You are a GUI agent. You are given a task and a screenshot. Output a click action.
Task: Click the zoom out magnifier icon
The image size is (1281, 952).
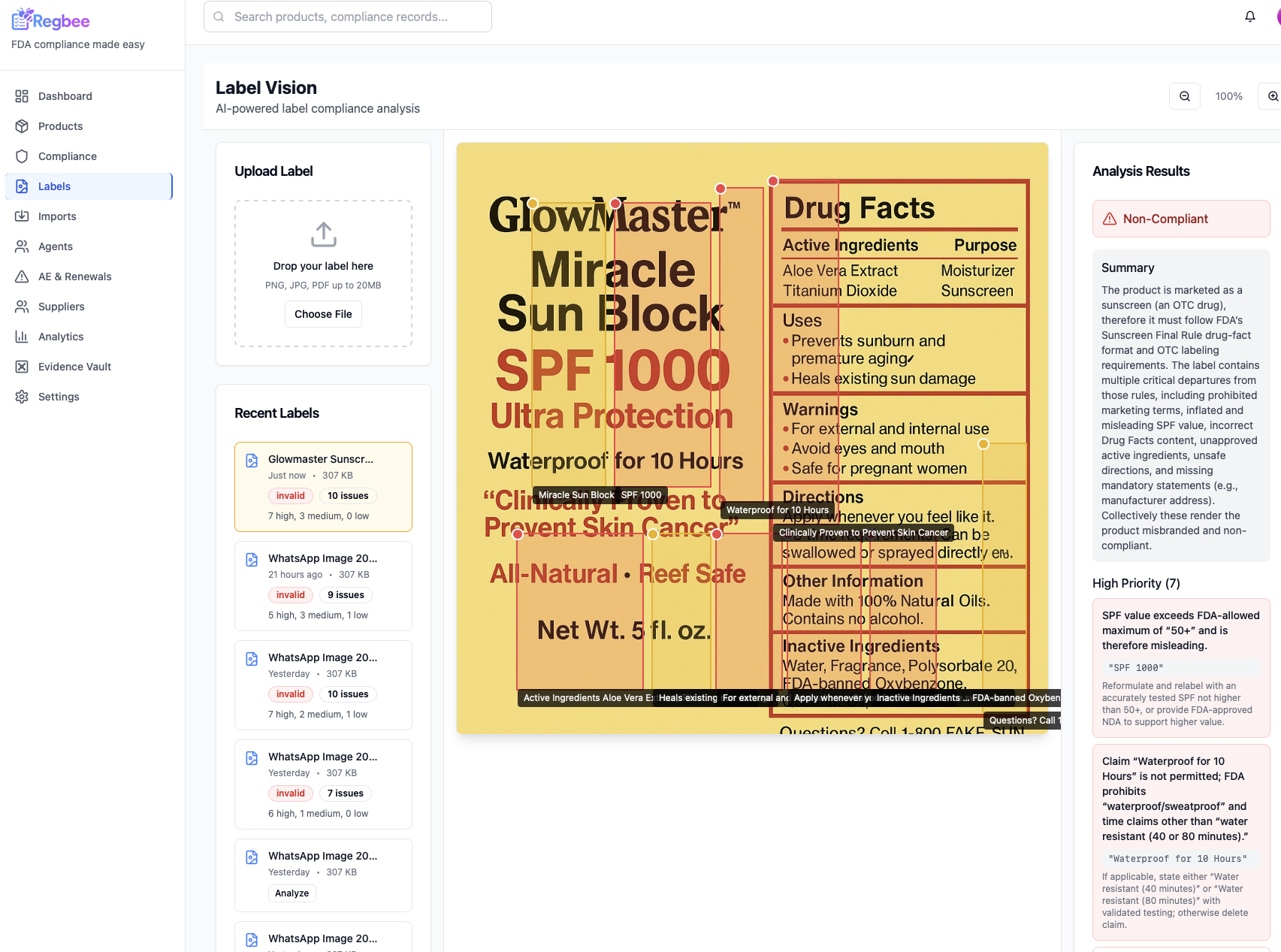1184,96
